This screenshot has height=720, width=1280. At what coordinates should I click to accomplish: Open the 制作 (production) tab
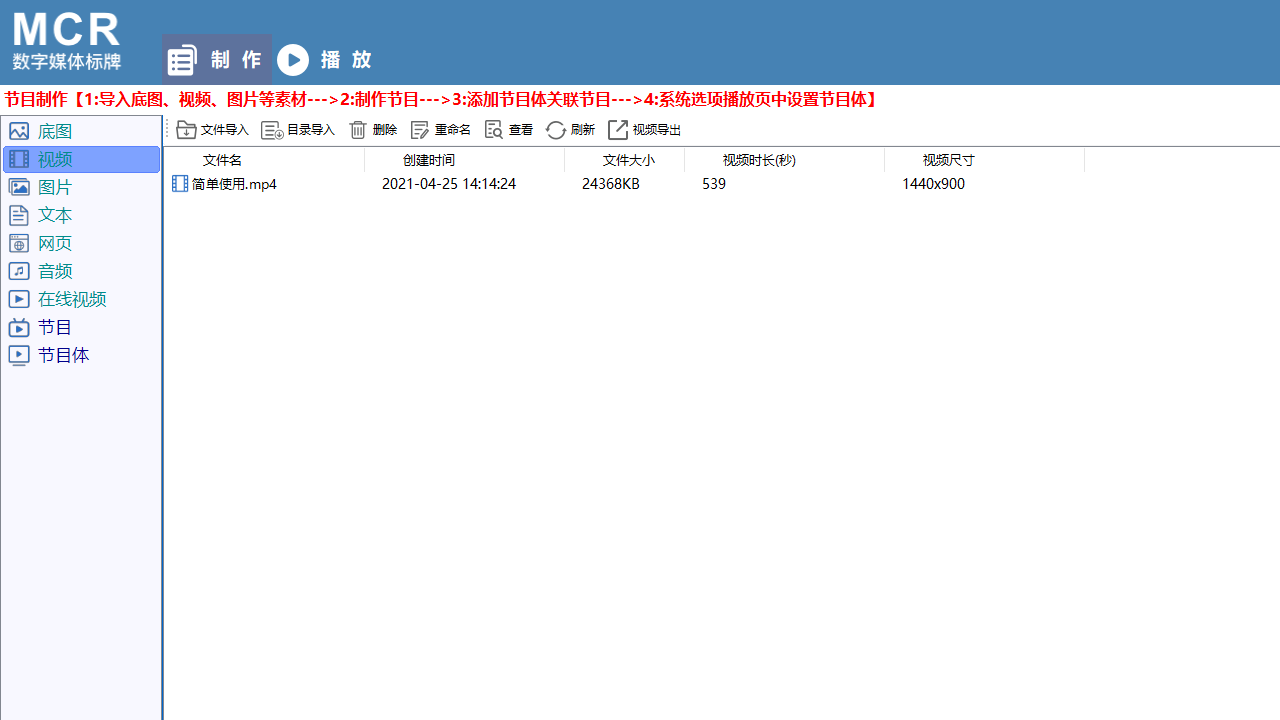216,60
